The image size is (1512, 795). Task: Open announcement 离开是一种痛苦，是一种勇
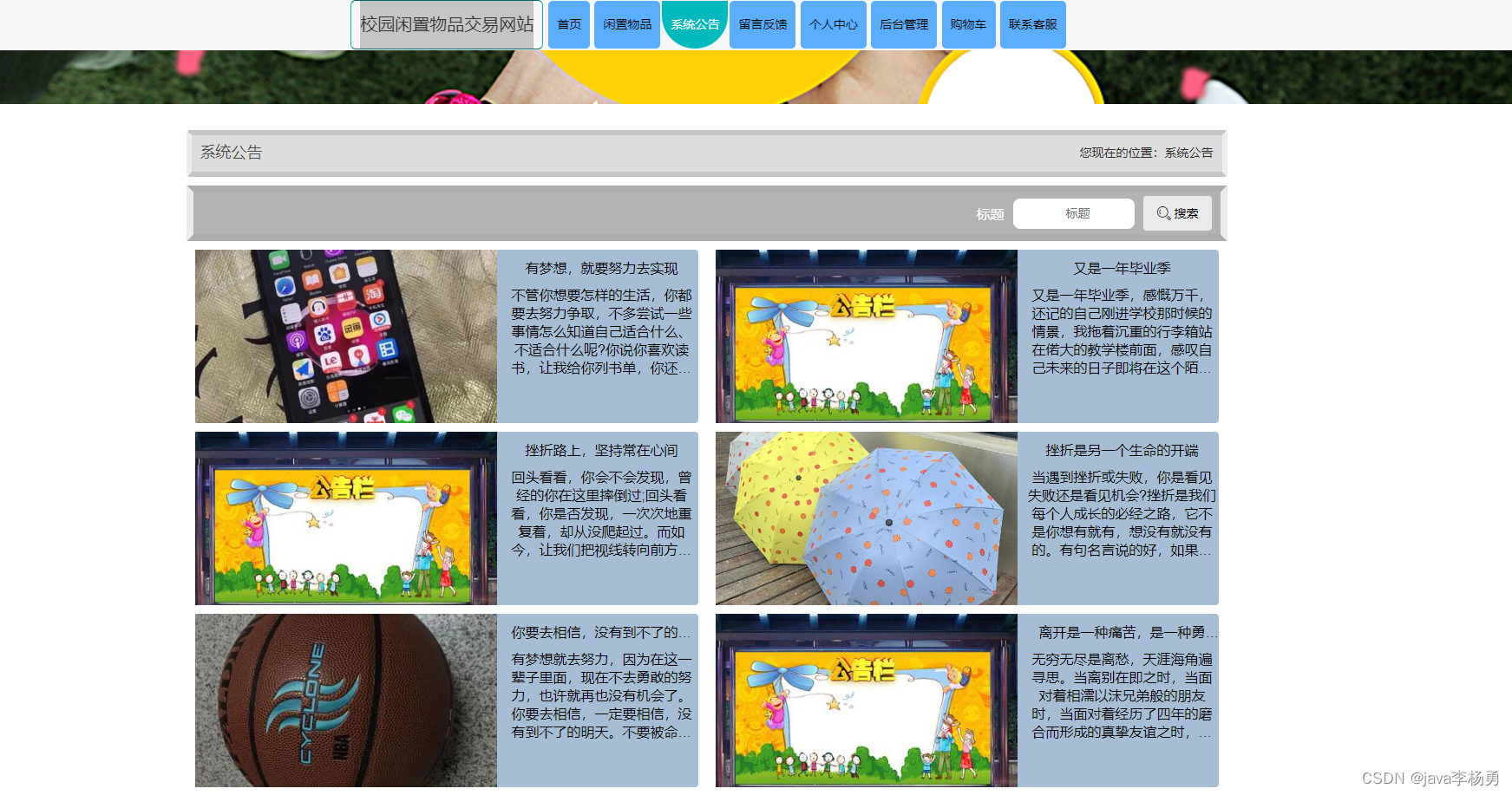pyautogui.click(x=1128, y=633)
